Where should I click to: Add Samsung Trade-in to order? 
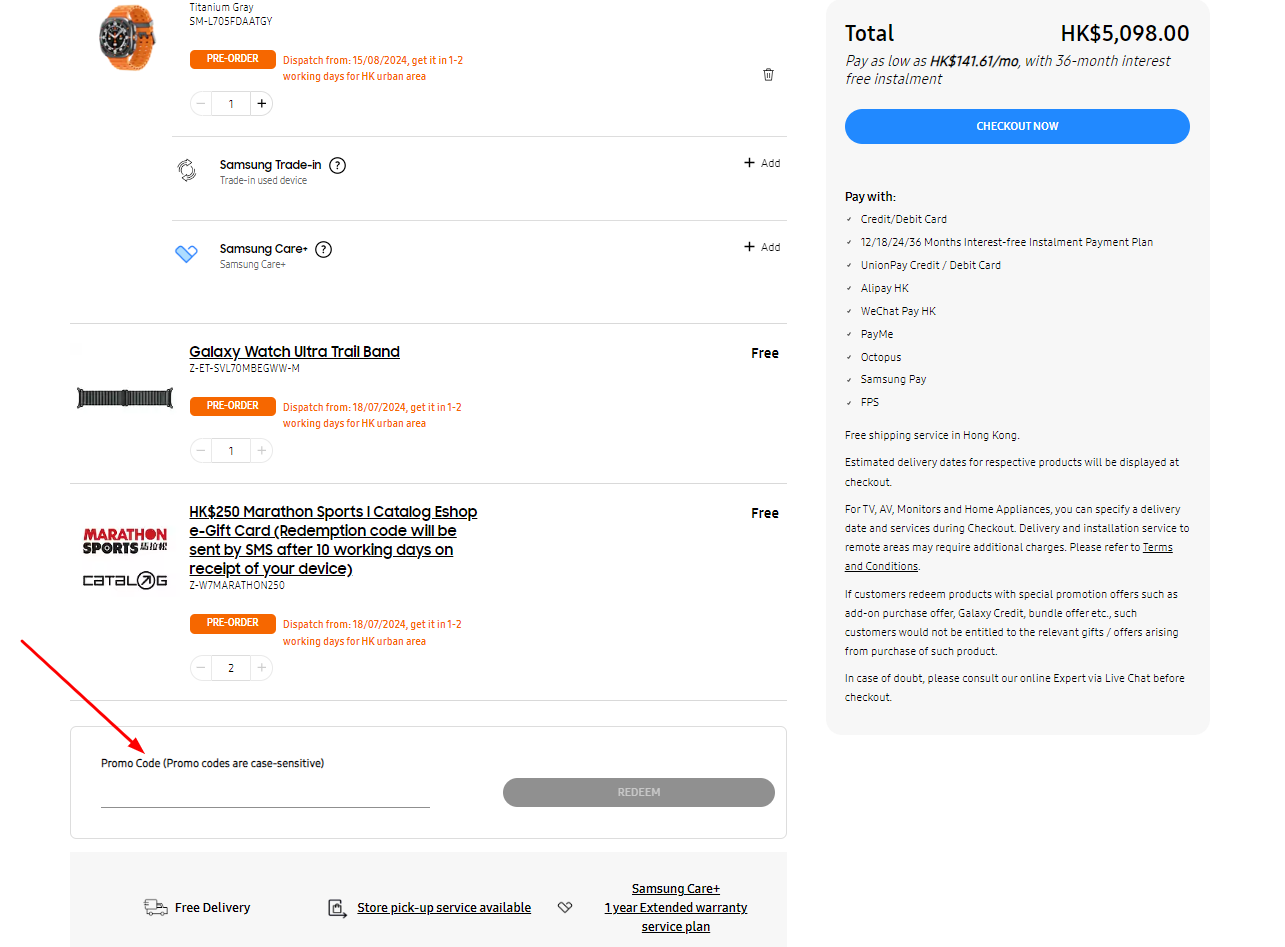point(762,163)
